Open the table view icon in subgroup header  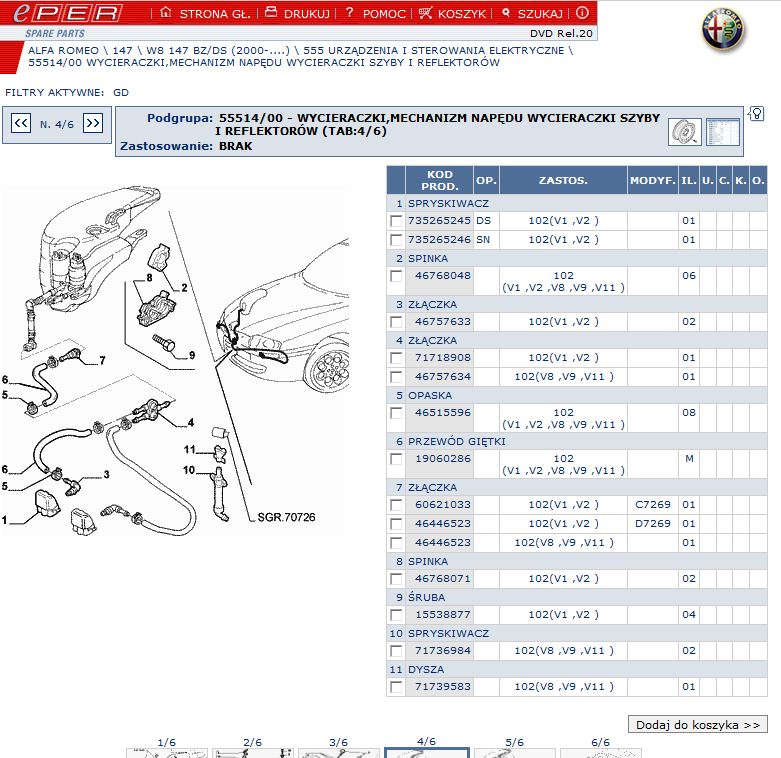pyautogui.click(x=723, y=132)
